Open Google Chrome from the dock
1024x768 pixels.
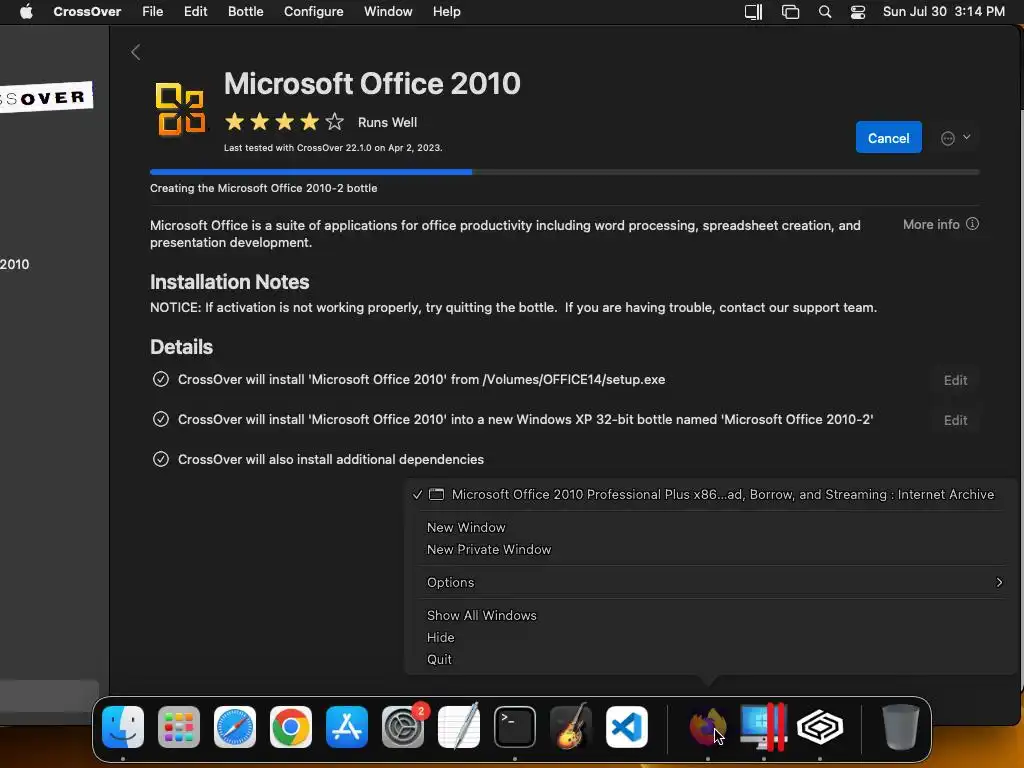point(291,726)
